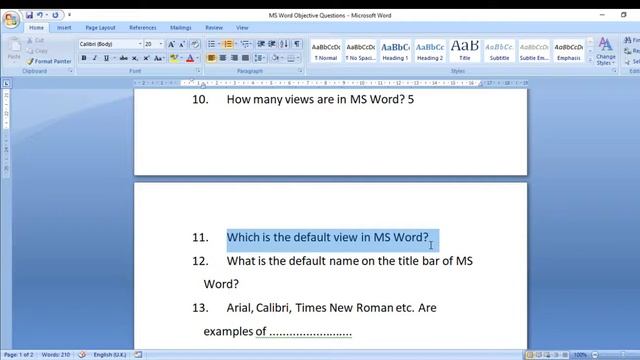Apply the Normal style
Viewport: 640px width, 360px height.
pyautogui.click(x=326, y=51)
